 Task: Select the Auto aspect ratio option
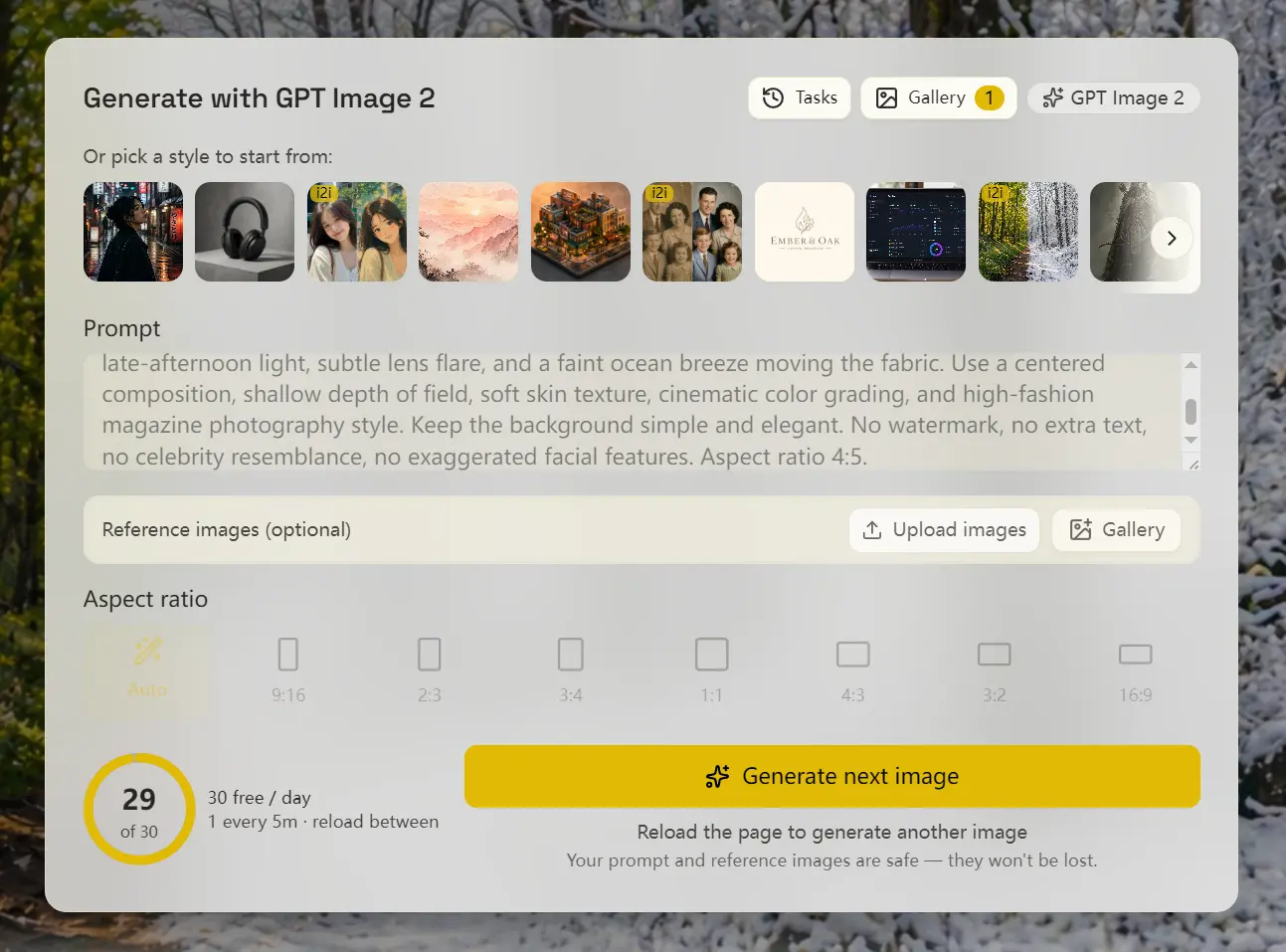coord(147,668)
